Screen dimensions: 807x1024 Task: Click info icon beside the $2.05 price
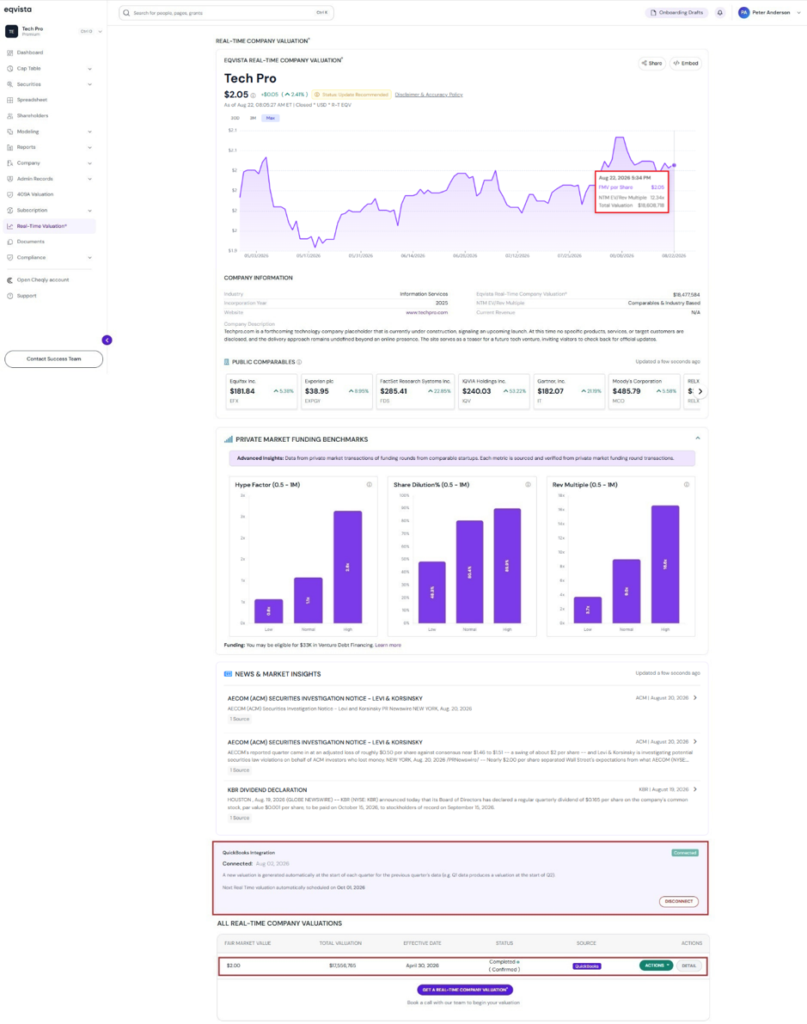(253, 95)
